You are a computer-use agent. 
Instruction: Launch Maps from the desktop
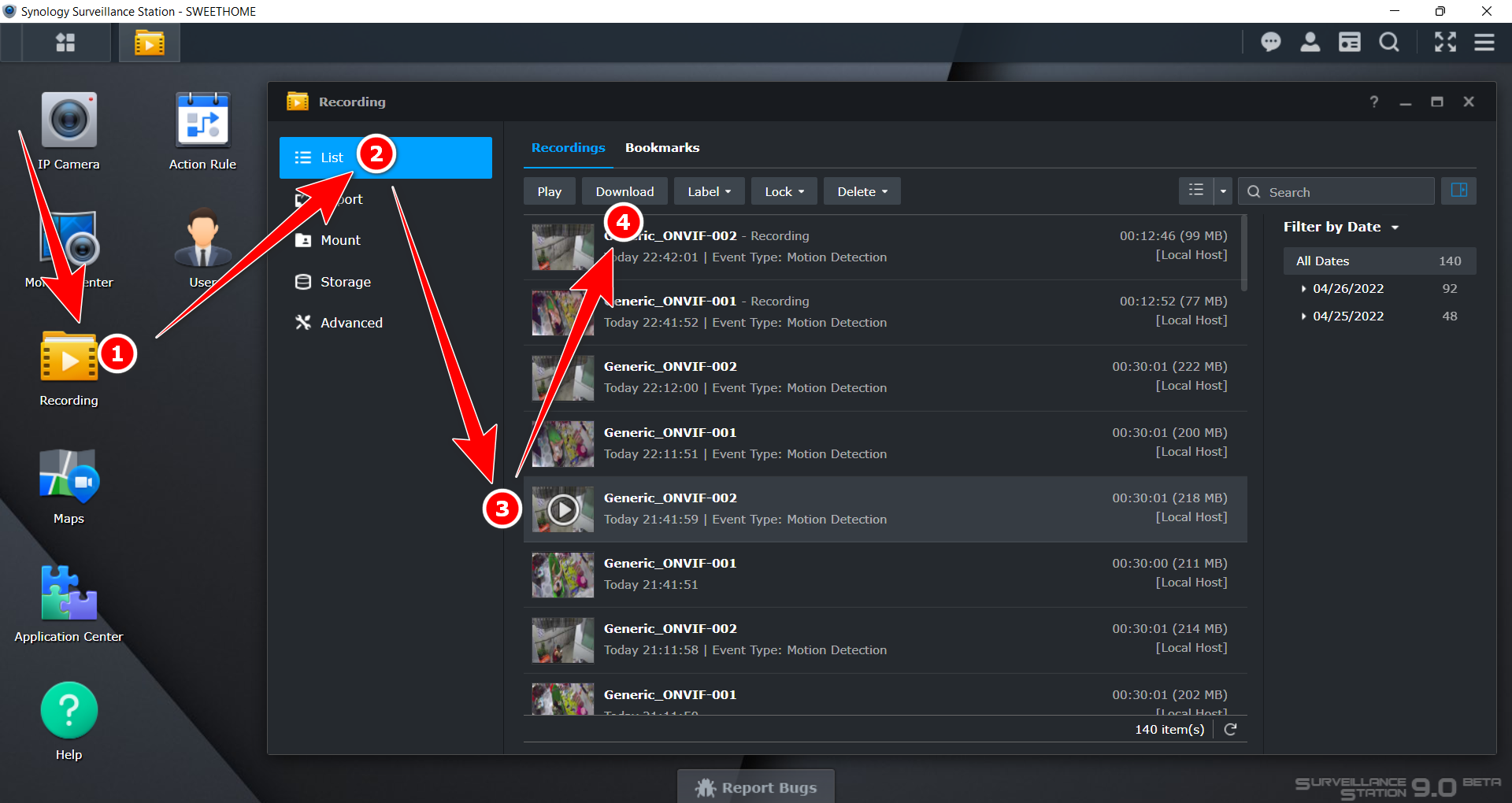coord(69,478)
